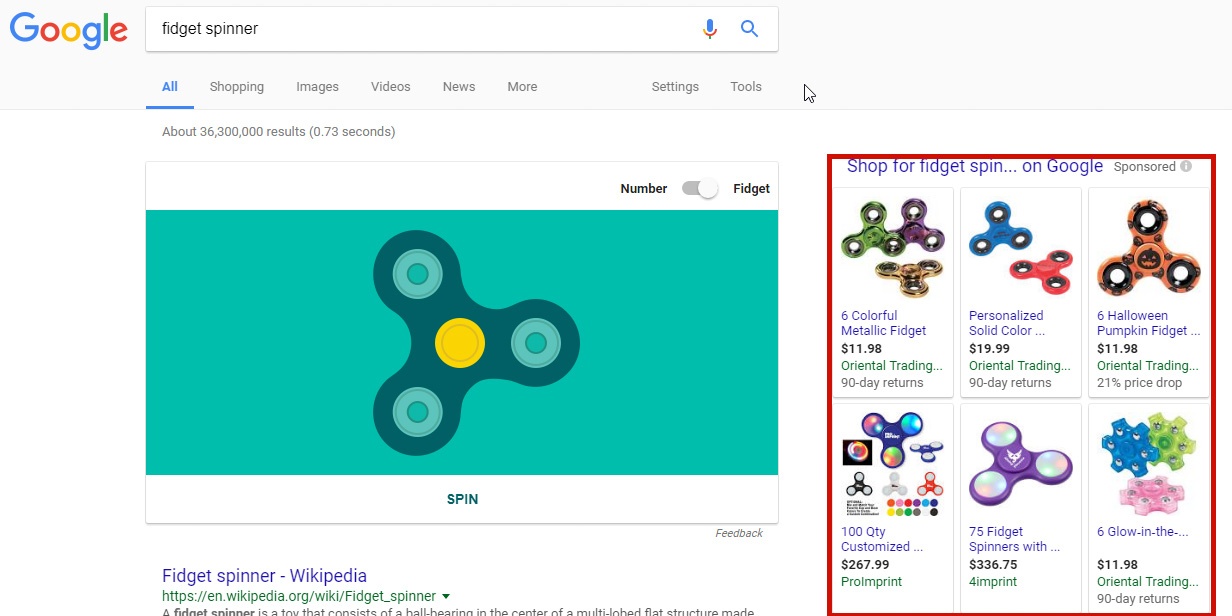This screenshot has height=616, width=1232.
Task: Click the orange pumpkin spinner image
Action: pos(1149,248)
